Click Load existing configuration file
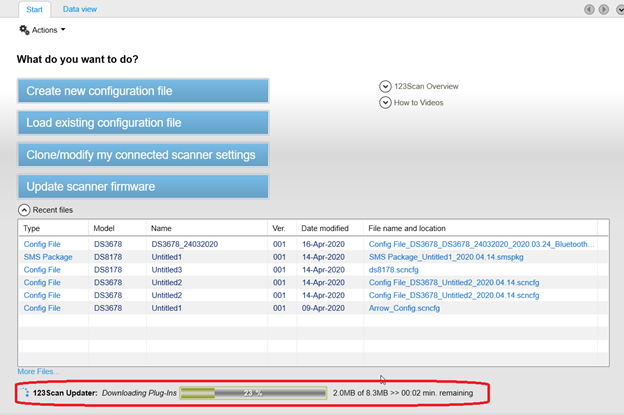 click(143, 123)
